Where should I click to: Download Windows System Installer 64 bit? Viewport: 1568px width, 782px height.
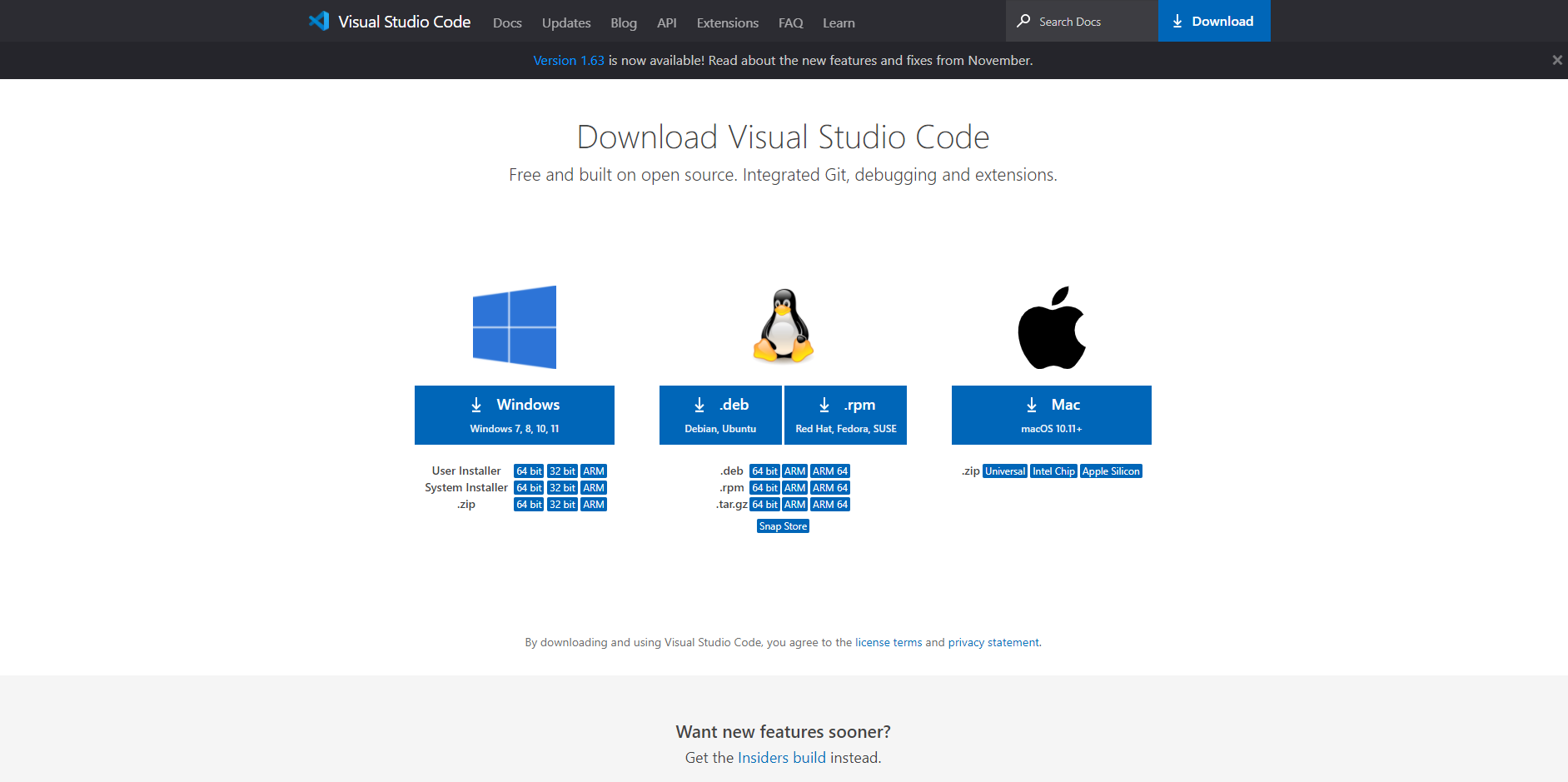coord(529,488)
